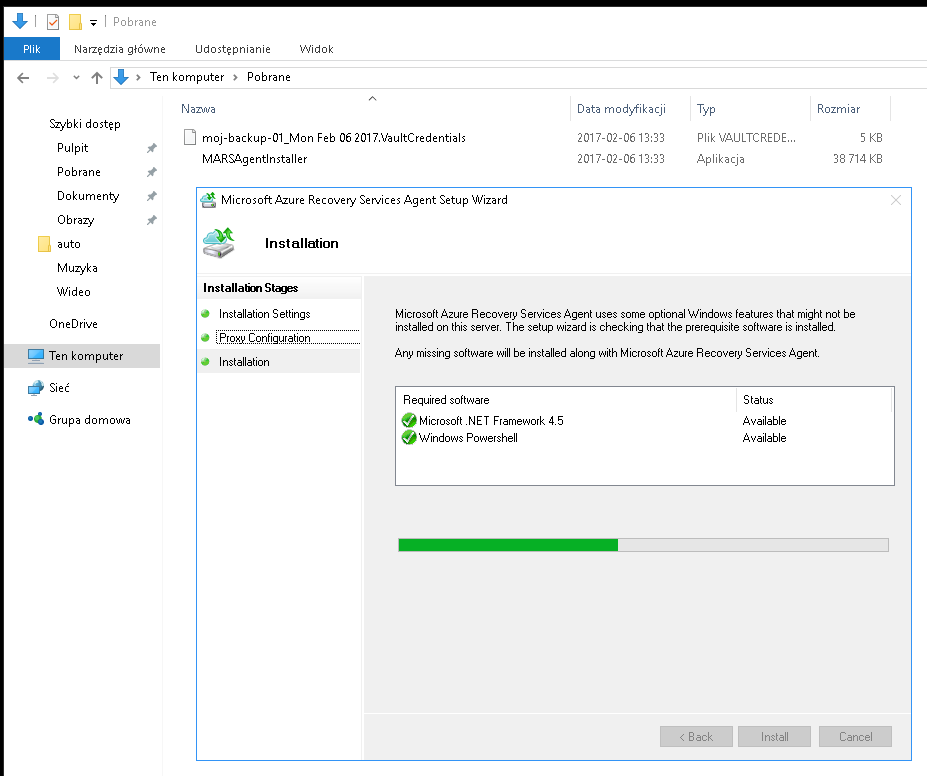This screenshot has width=927, height=776.
Task: Click the Install button
Action: pos(774,737)
